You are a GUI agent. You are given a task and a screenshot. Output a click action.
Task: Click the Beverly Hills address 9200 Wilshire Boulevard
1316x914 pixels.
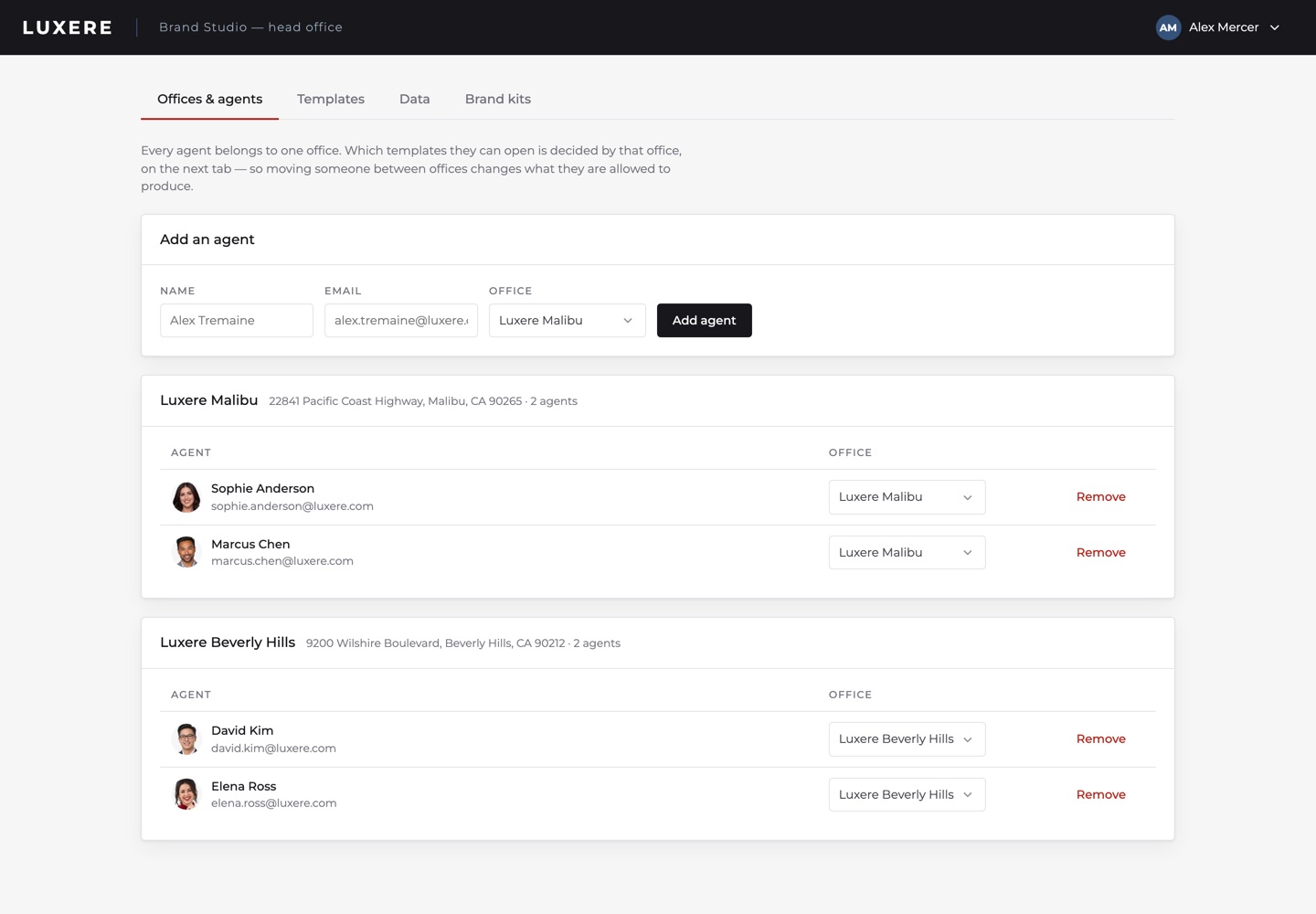point(436,643)
